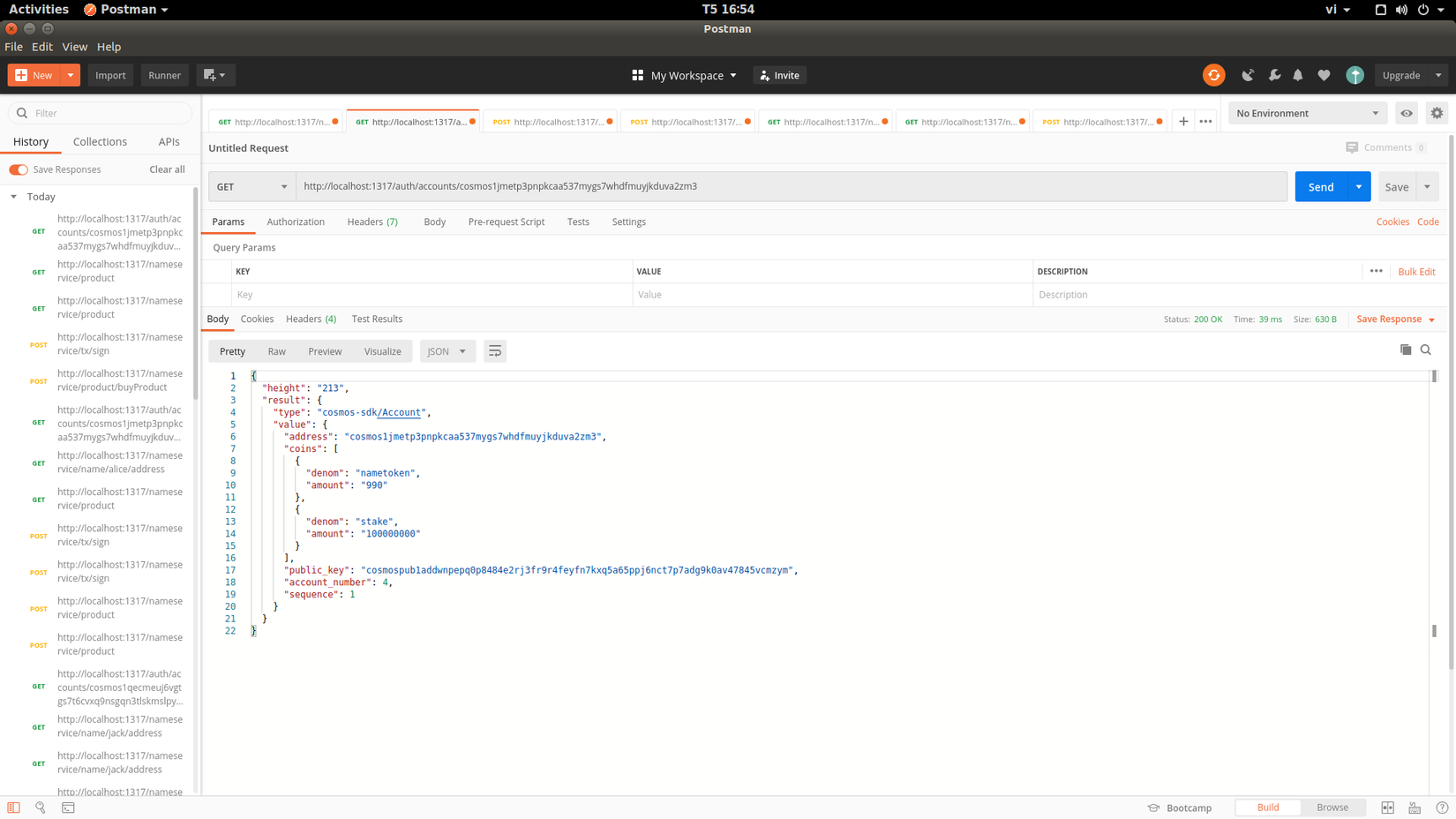This screenshot has height=819, width=1456.
Task: Open the HTTP method GET dropdown
Action: tap(252, 186)
